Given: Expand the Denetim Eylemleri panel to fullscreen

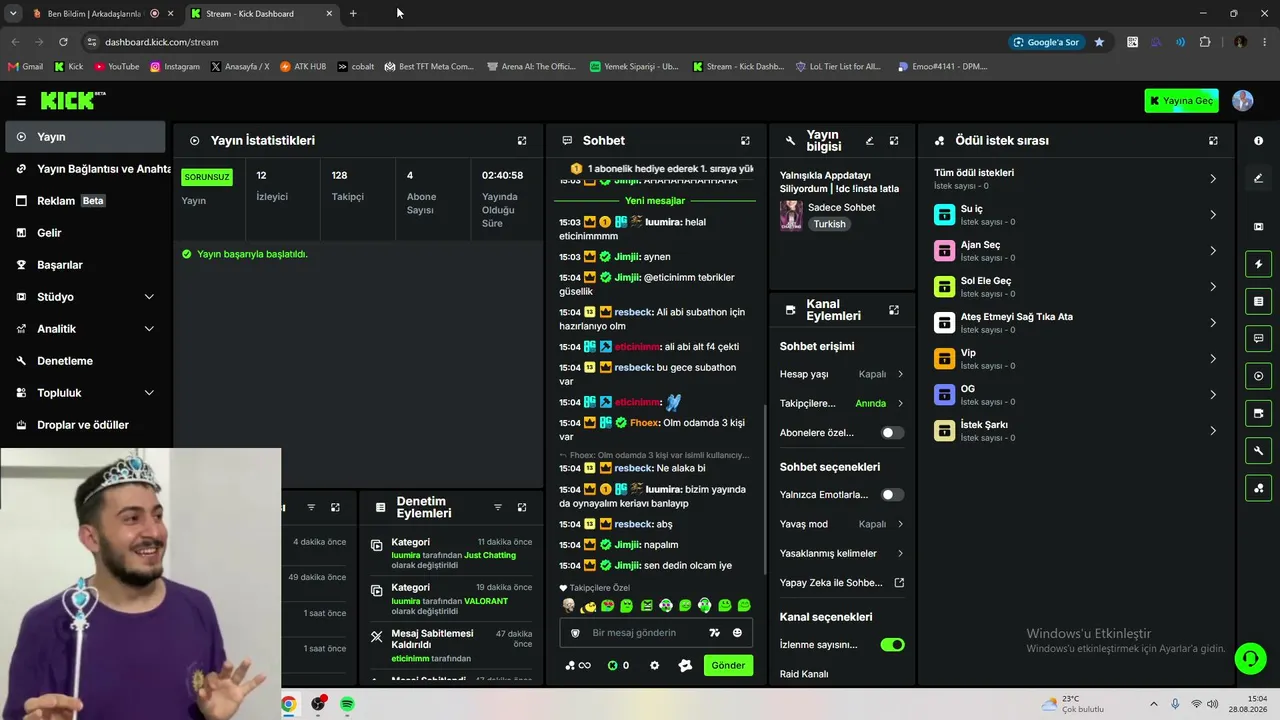Looking at the screenshot, I should coord(521,507).
